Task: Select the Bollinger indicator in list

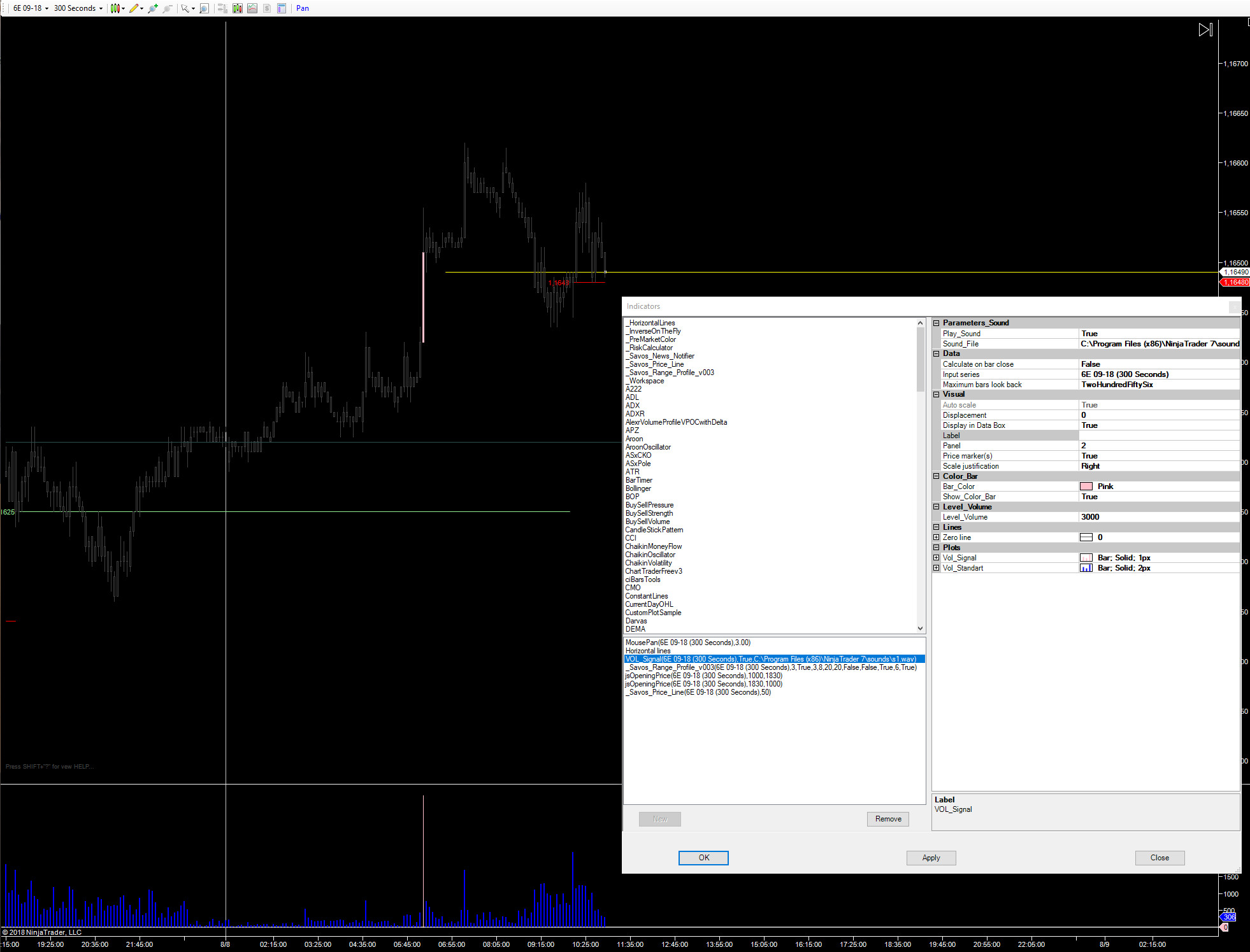Action: [638, 488]
